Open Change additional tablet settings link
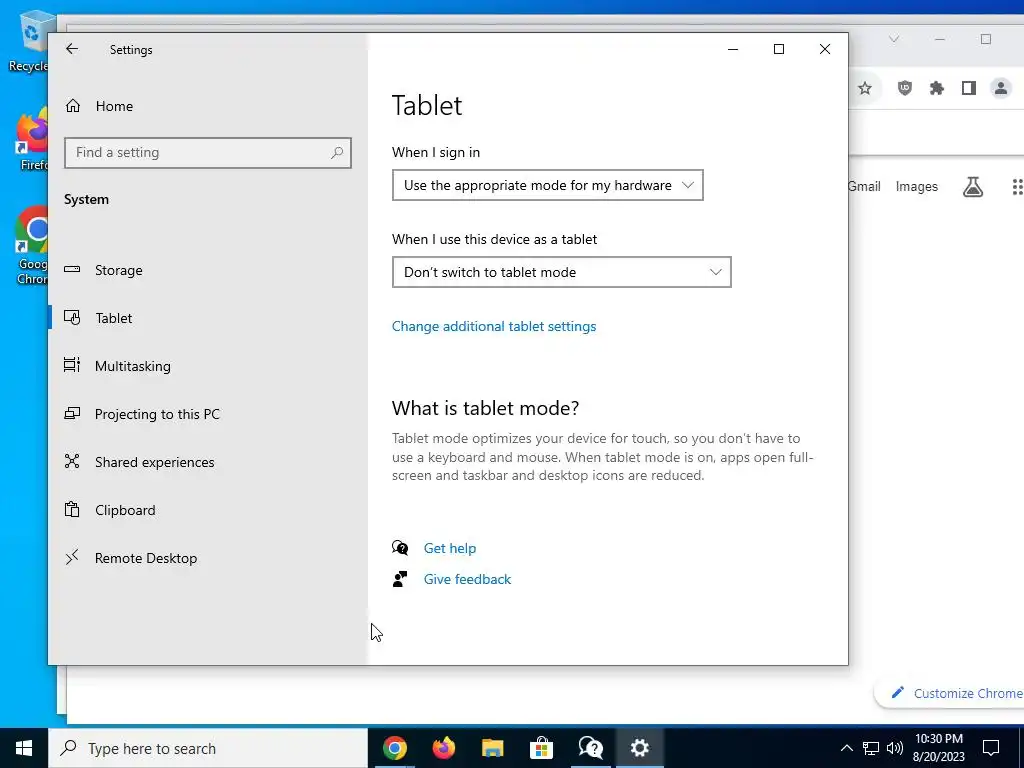 click(494, 327)
